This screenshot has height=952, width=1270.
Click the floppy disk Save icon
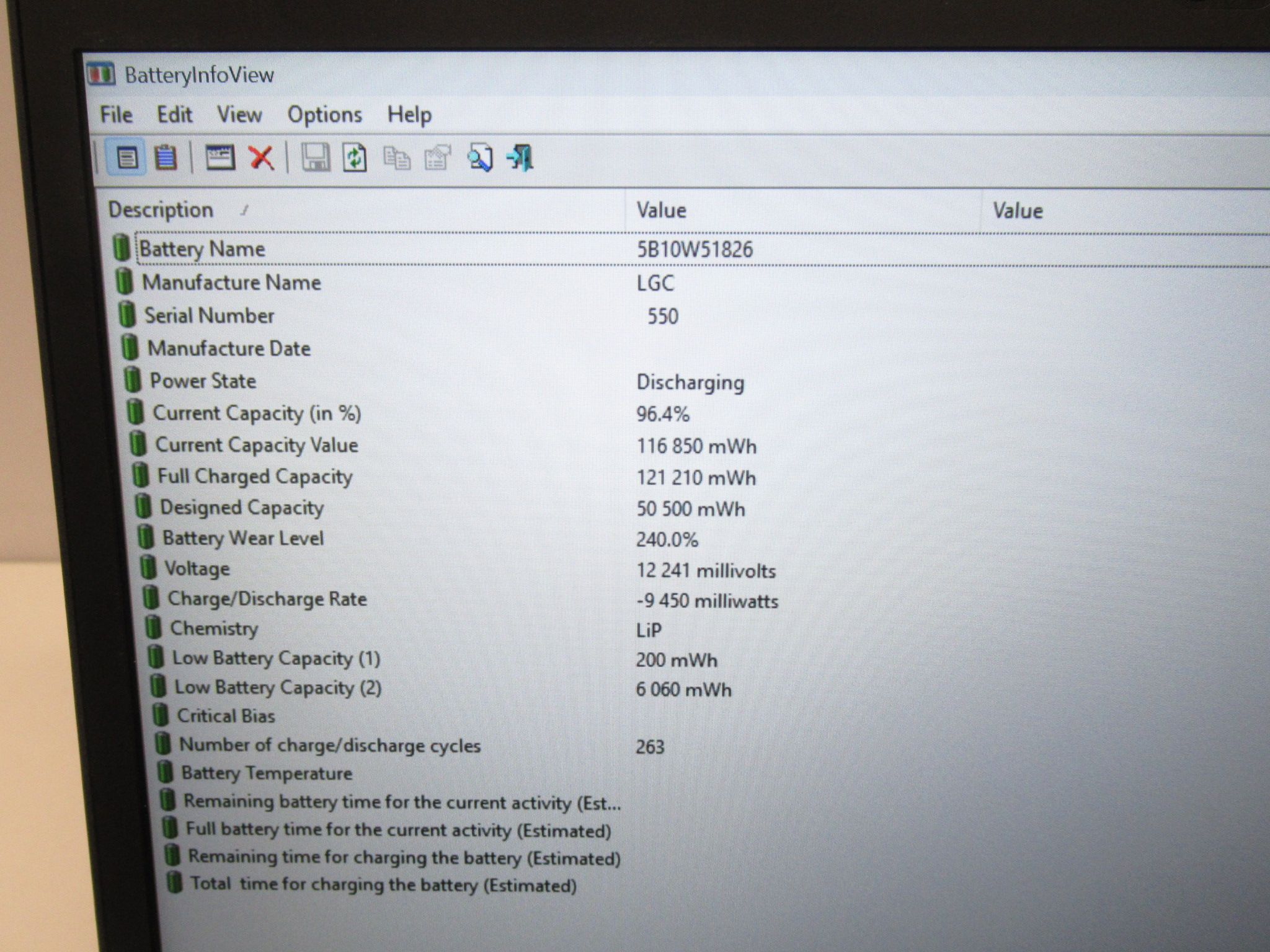point(316,157)
